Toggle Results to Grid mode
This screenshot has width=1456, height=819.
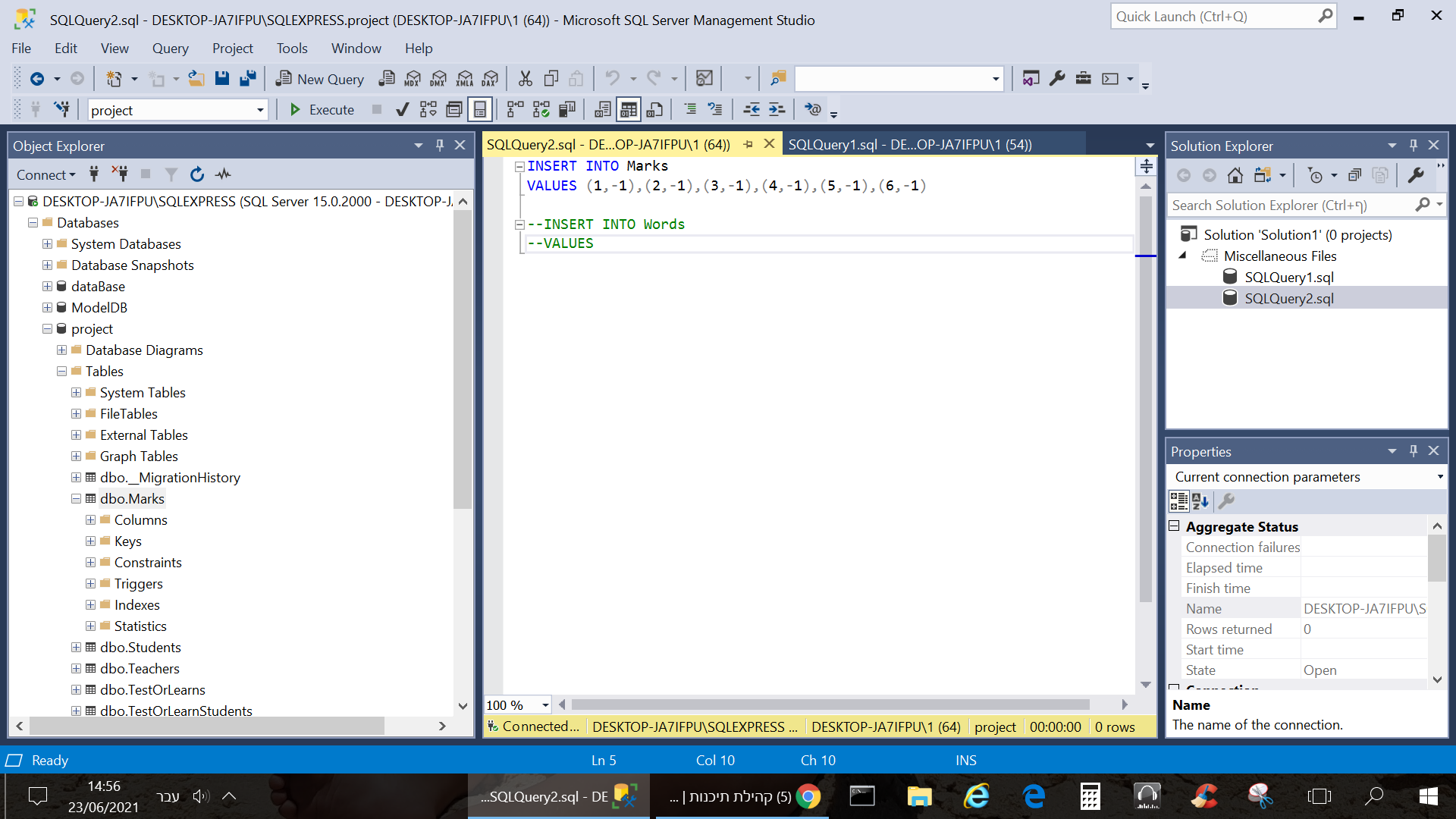click(629, 110)
